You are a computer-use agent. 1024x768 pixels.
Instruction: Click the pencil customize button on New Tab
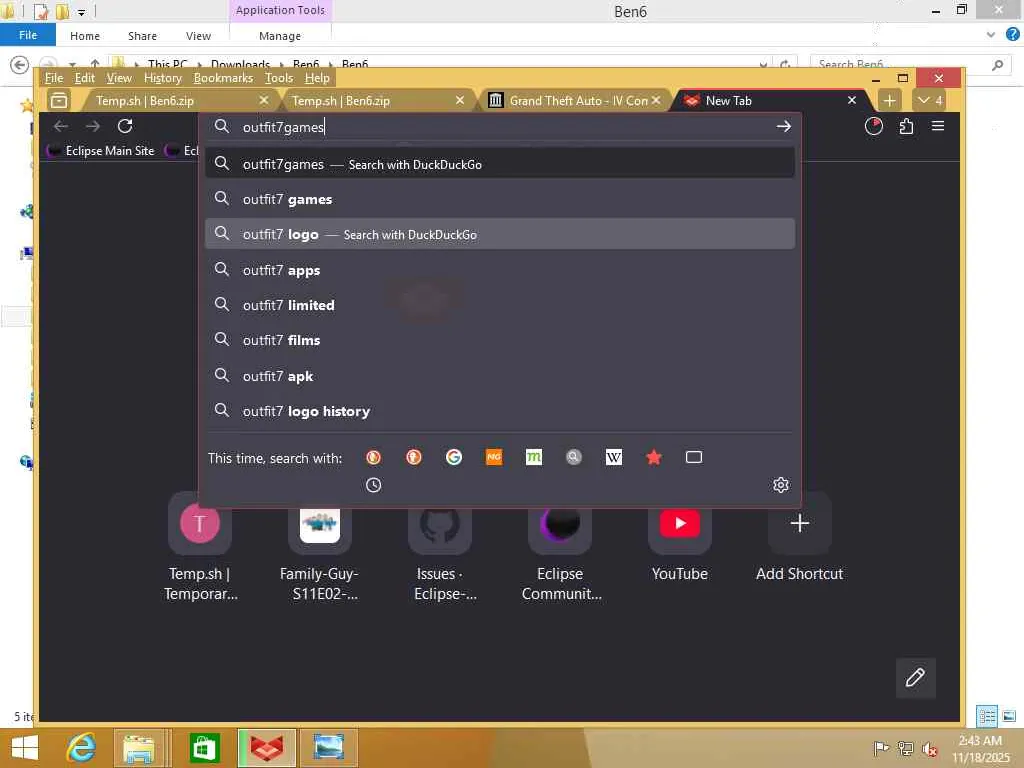tap(915, 678)
